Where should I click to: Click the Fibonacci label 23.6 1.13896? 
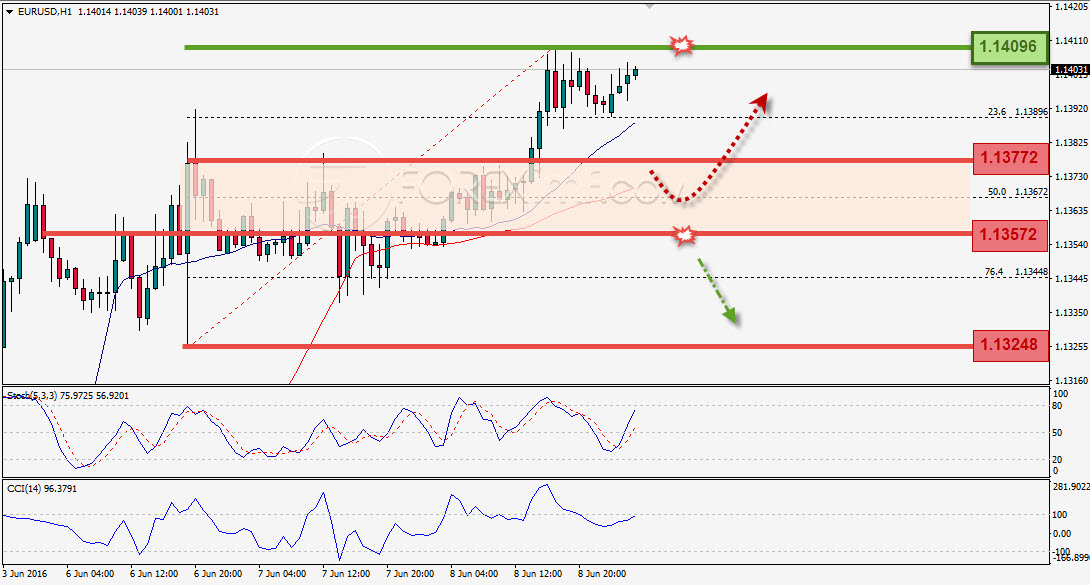pos(1018,112)
